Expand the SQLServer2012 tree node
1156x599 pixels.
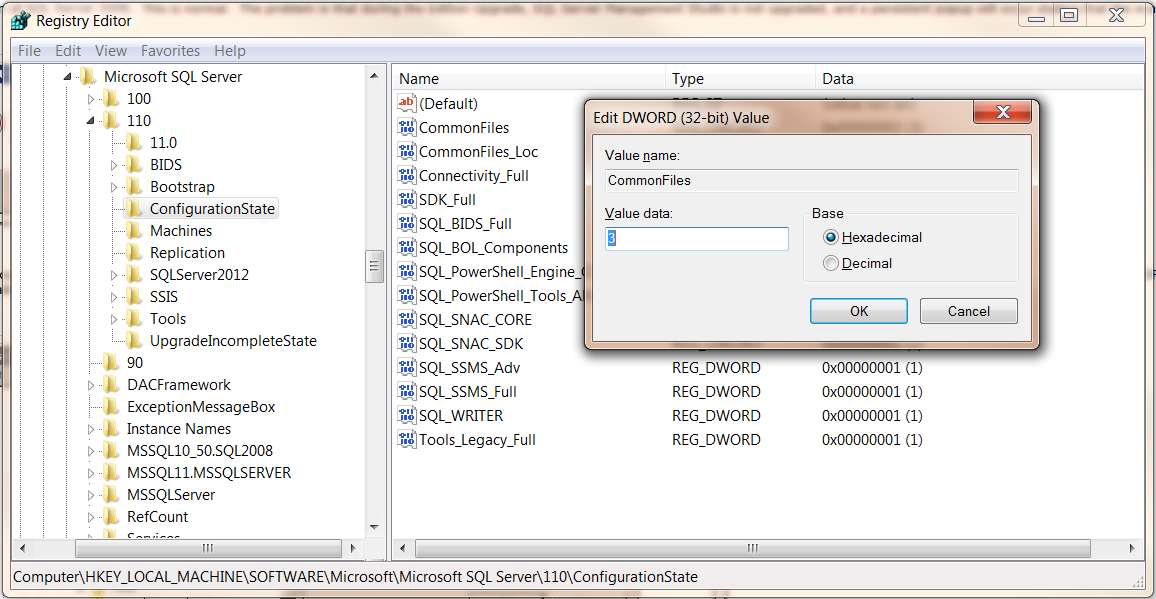(114, 275)
